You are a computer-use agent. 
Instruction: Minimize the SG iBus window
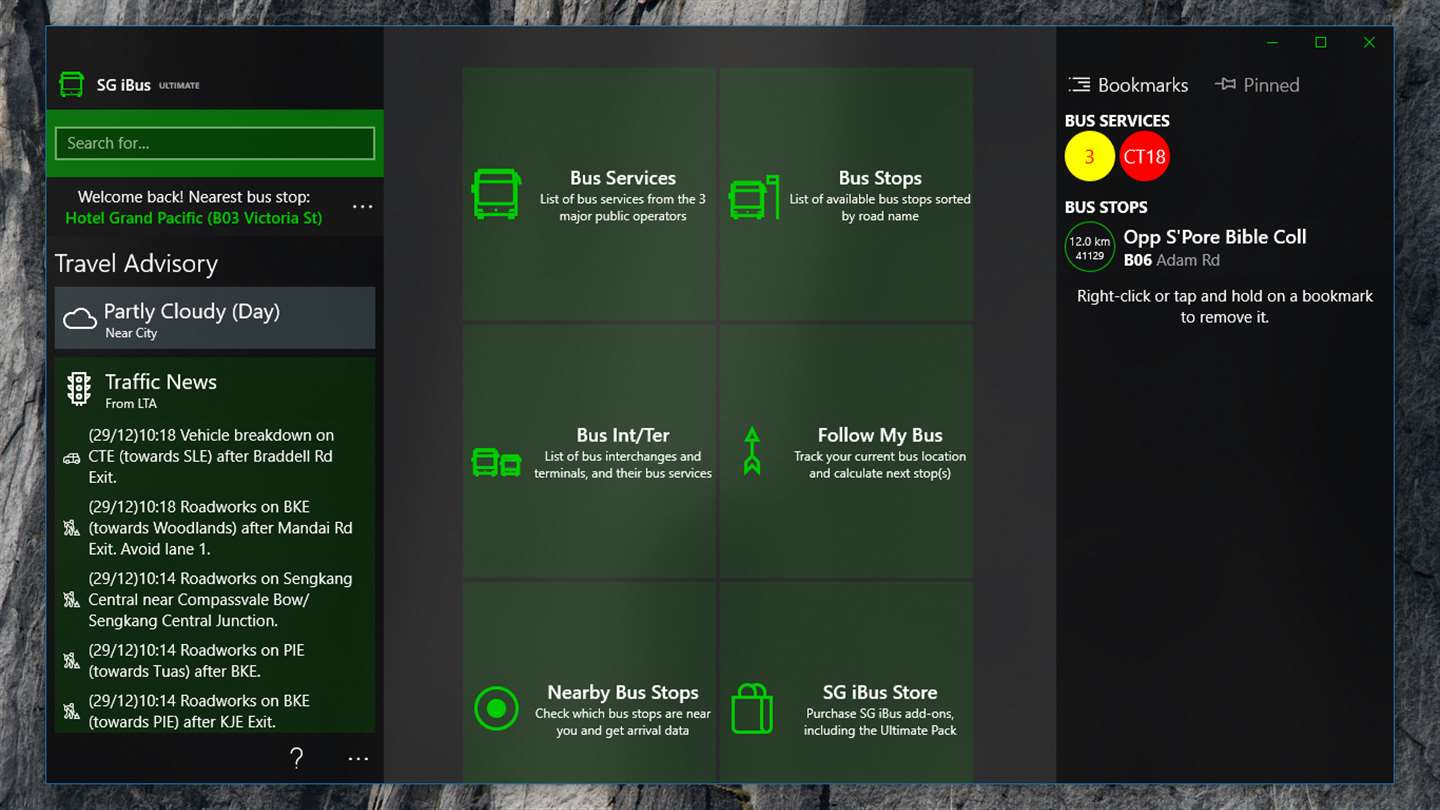click(1272, 42)
